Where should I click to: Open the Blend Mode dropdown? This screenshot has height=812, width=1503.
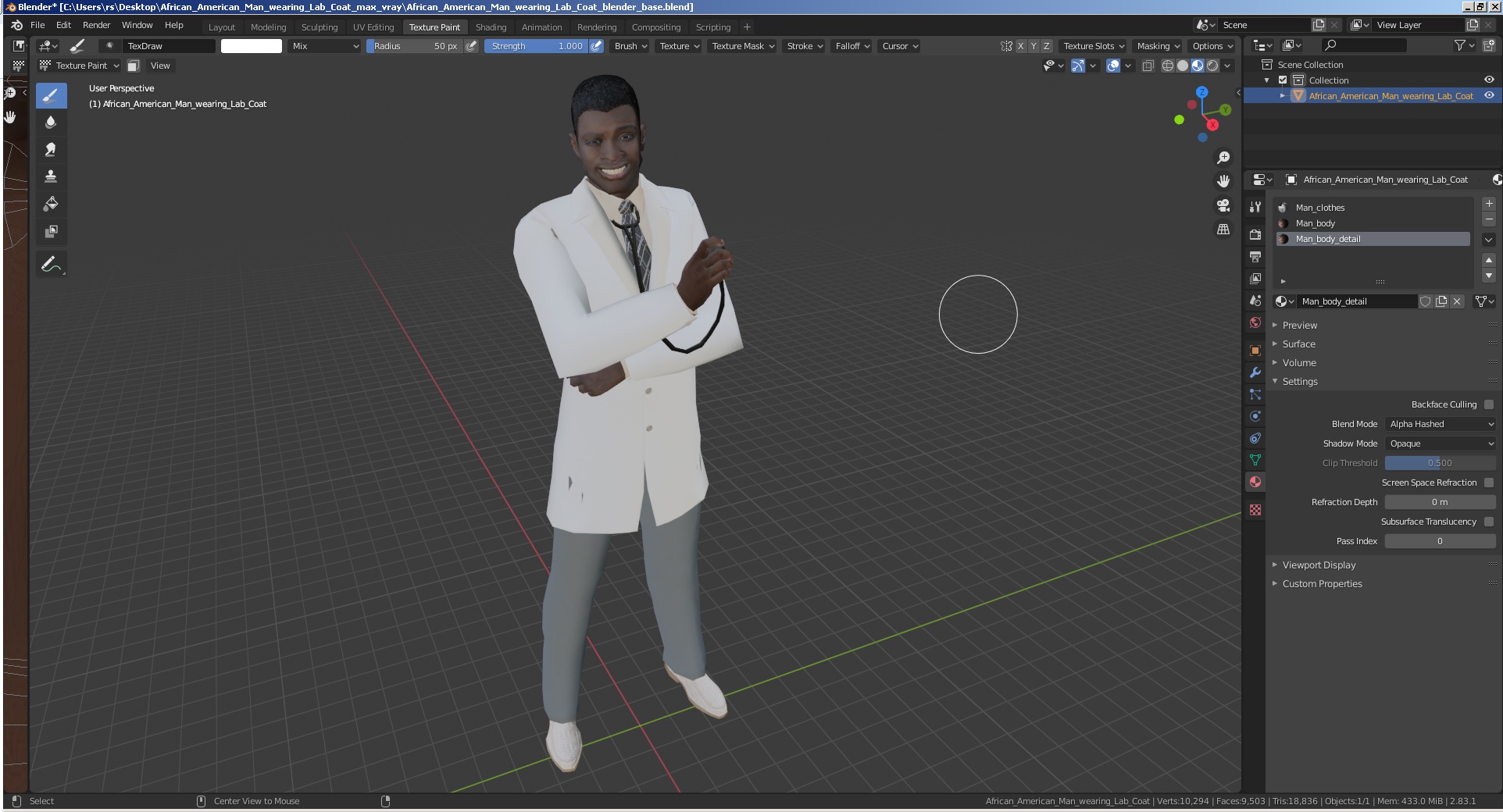(x=1441, y=424)
